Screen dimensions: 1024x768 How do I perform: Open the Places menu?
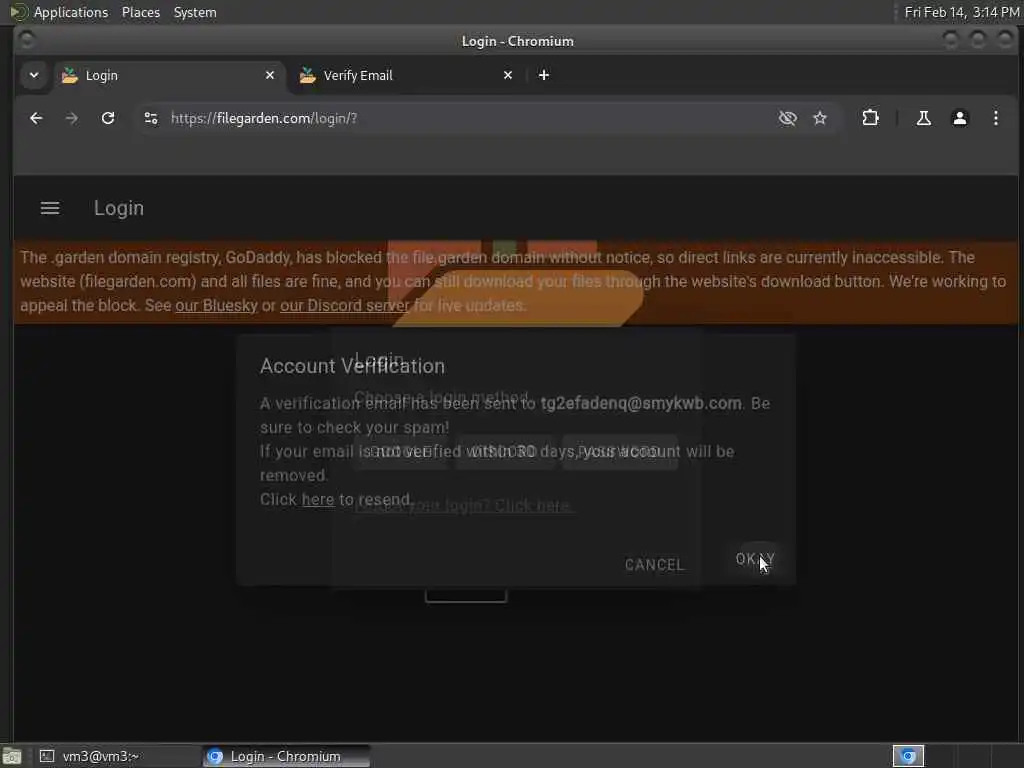coord(140,12)
